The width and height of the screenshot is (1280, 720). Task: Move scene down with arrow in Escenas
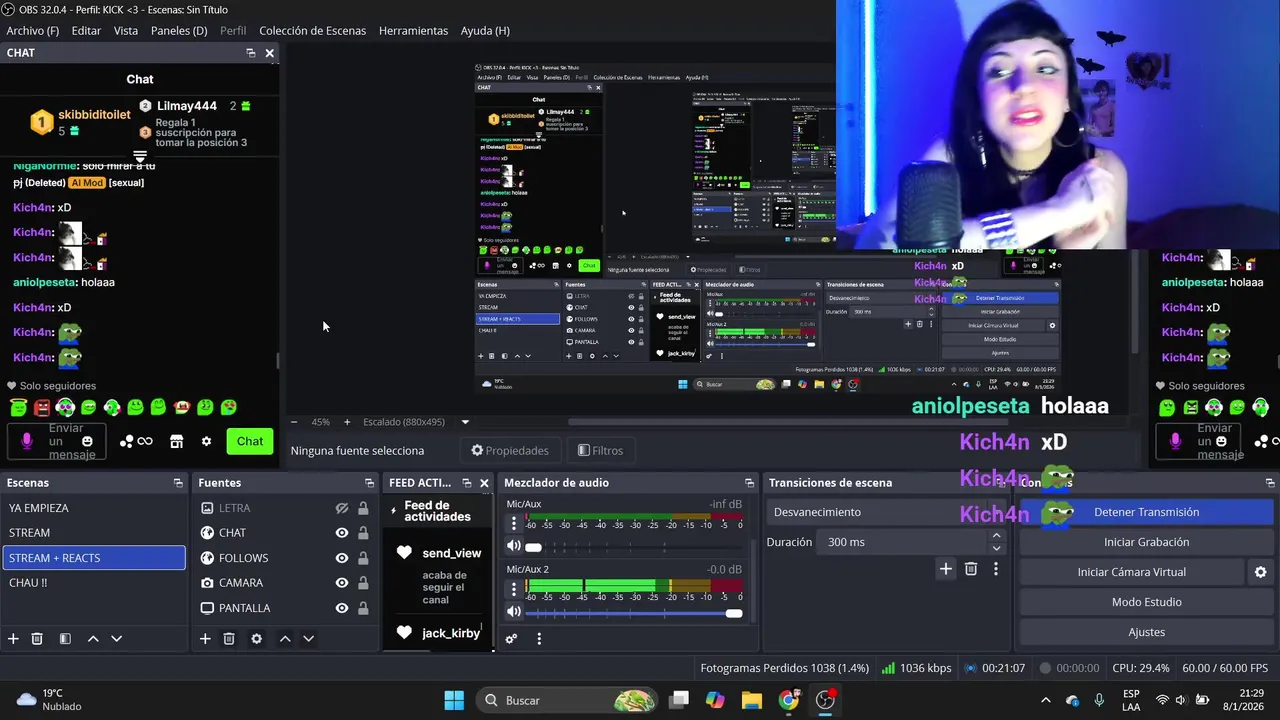pyautogui.click(x=116, y=639)
